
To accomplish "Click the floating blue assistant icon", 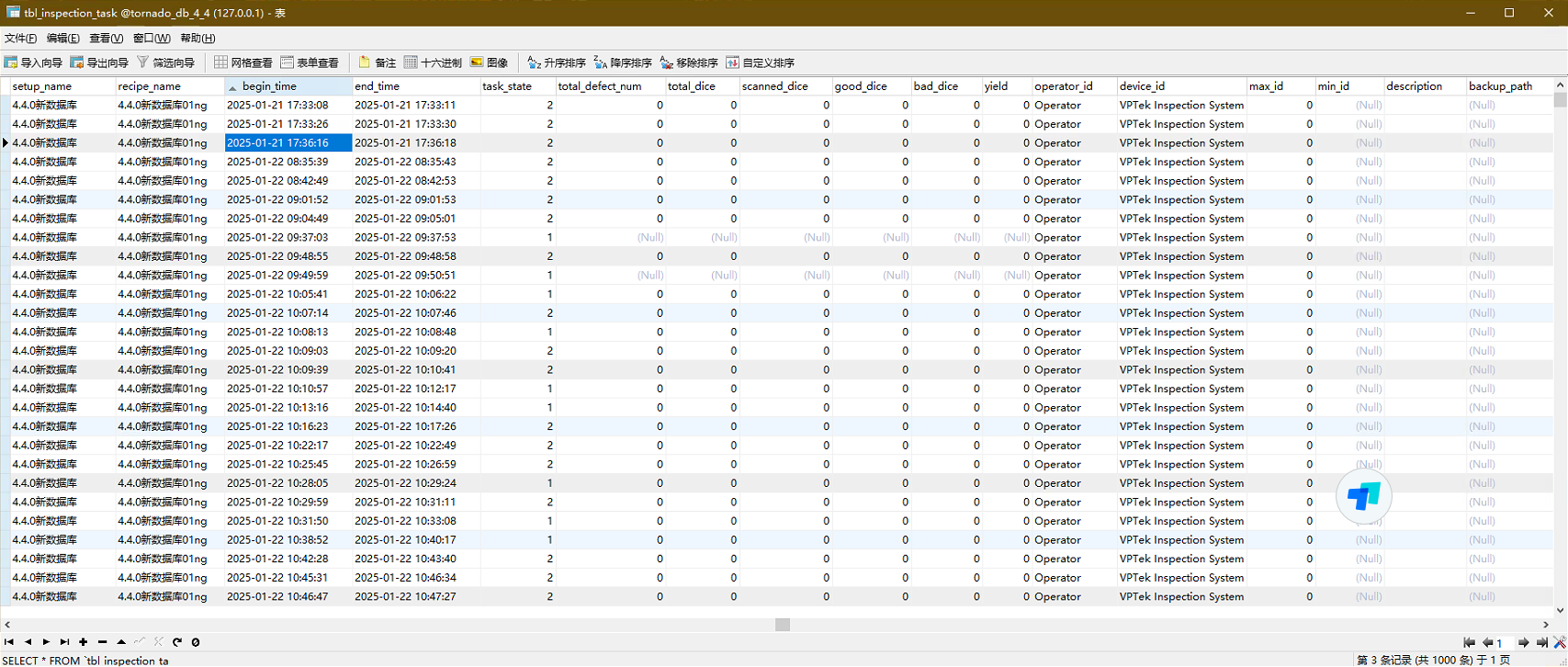I will (x=1364, y=496).
